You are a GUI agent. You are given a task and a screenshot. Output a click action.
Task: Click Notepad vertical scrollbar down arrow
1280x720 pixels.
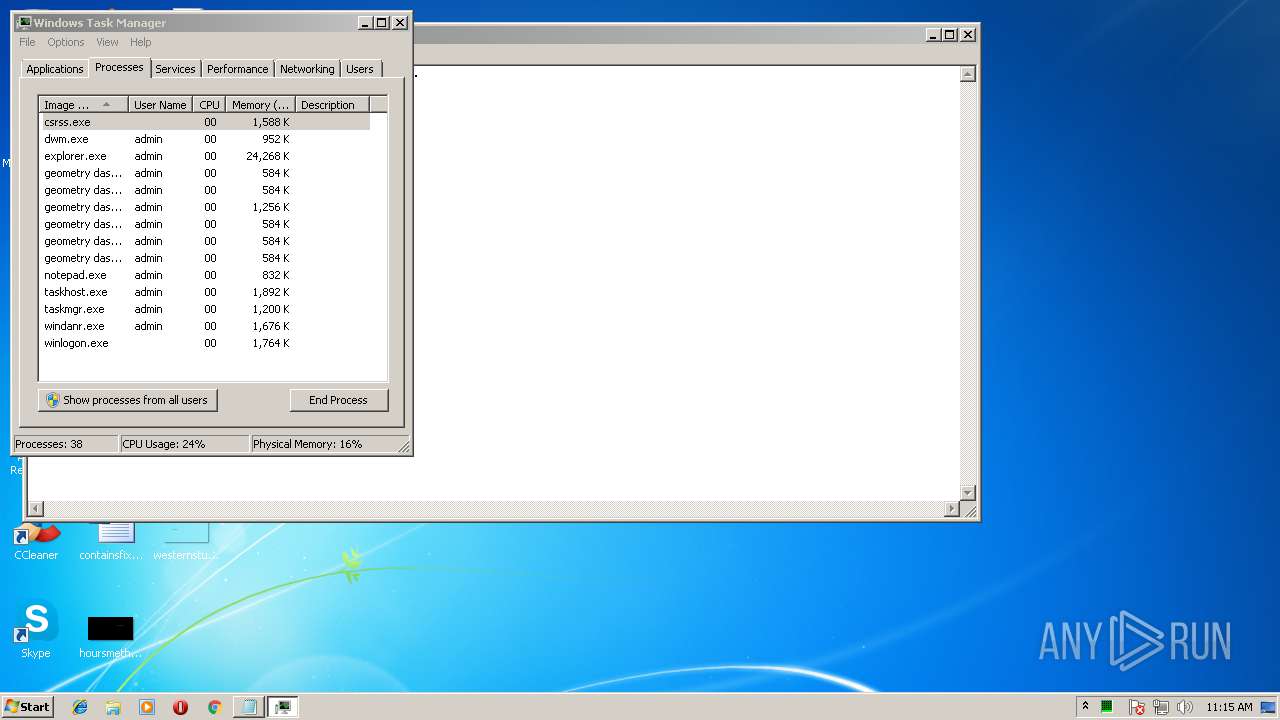pyautogui.click(x=967, y=493)
